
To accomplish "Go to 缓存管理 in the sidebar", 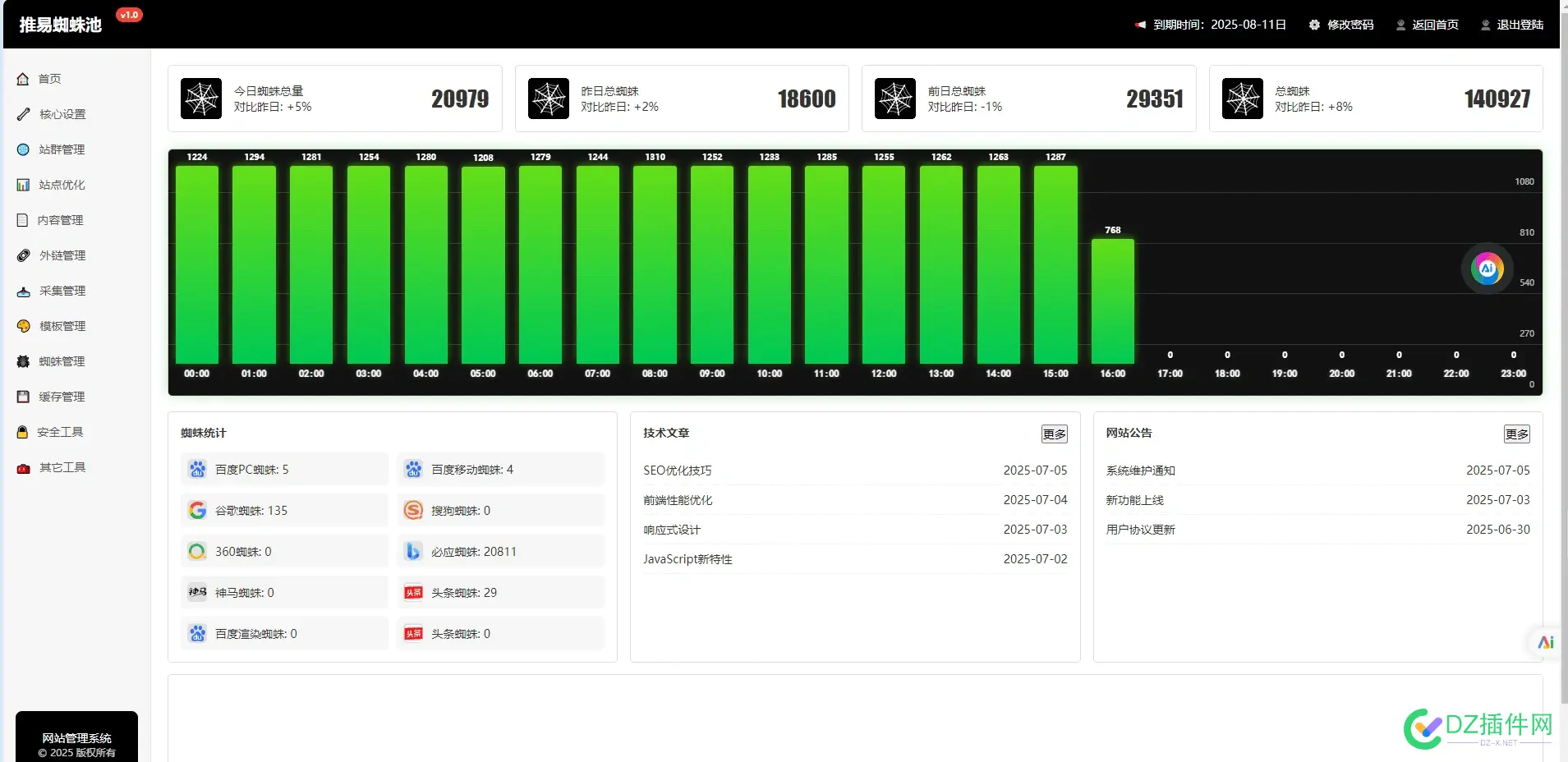I will click(62, 397).
